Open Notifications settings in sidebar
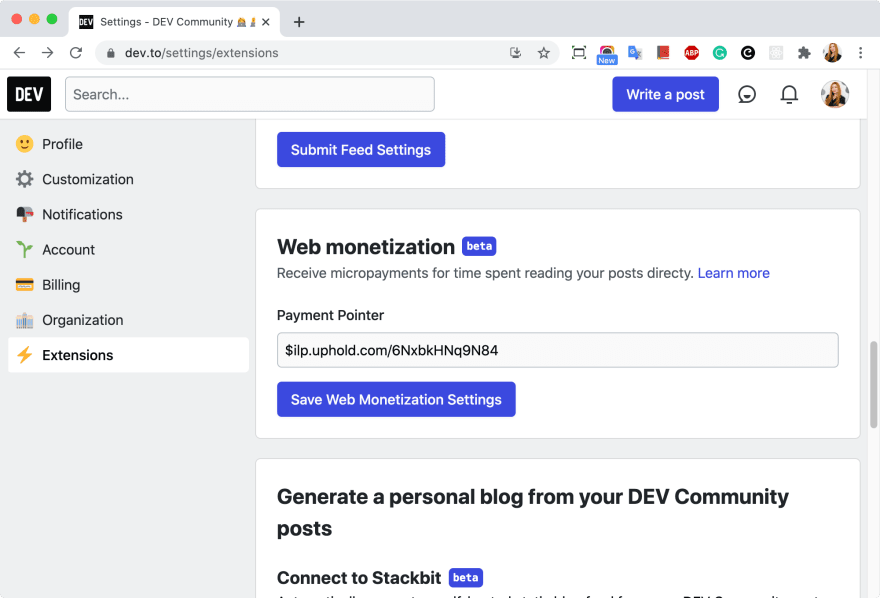Viewport: 880px width, 598px height. [x=129, y=214]
